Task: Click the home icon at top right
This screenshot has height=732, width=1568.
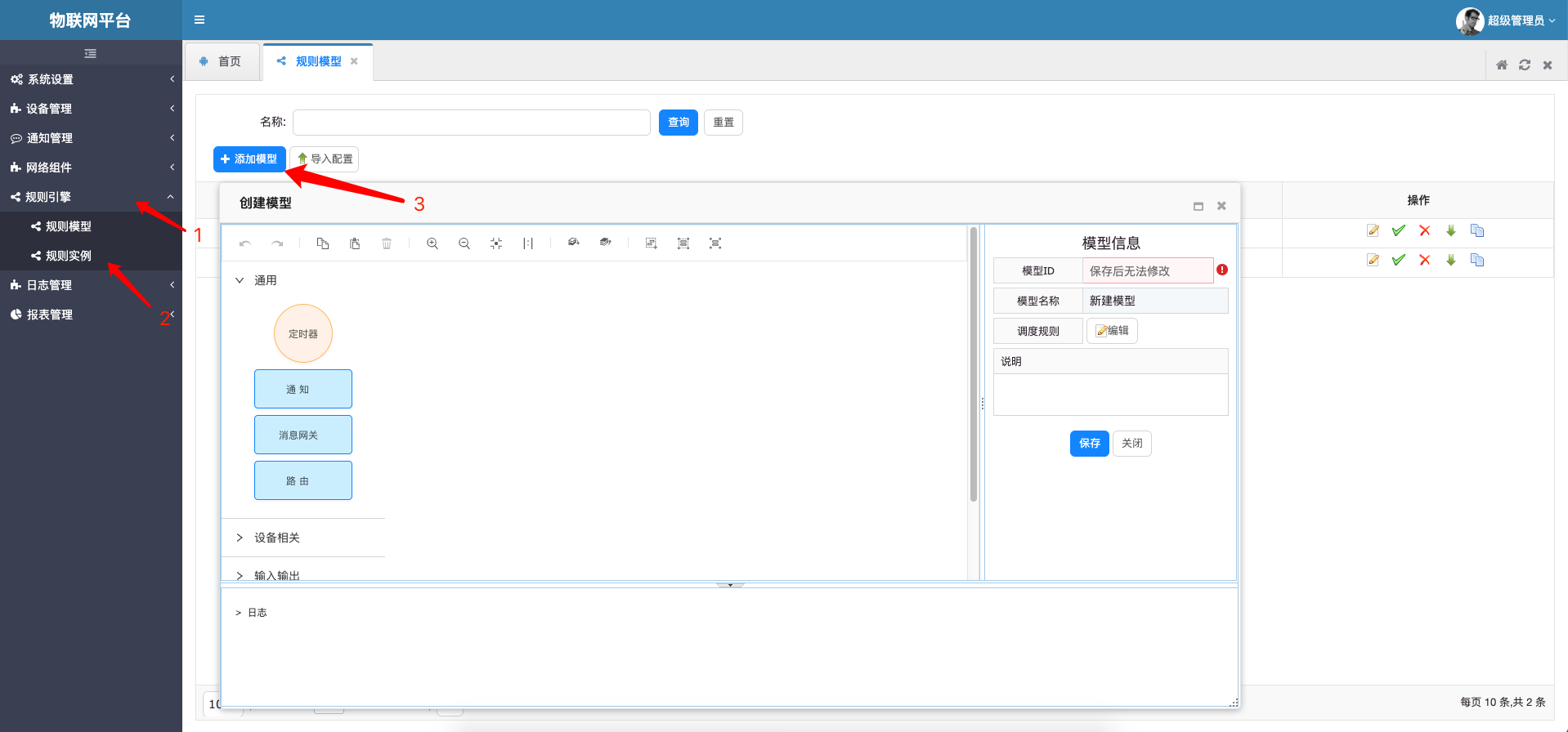Action: [x=1502, y=65]
